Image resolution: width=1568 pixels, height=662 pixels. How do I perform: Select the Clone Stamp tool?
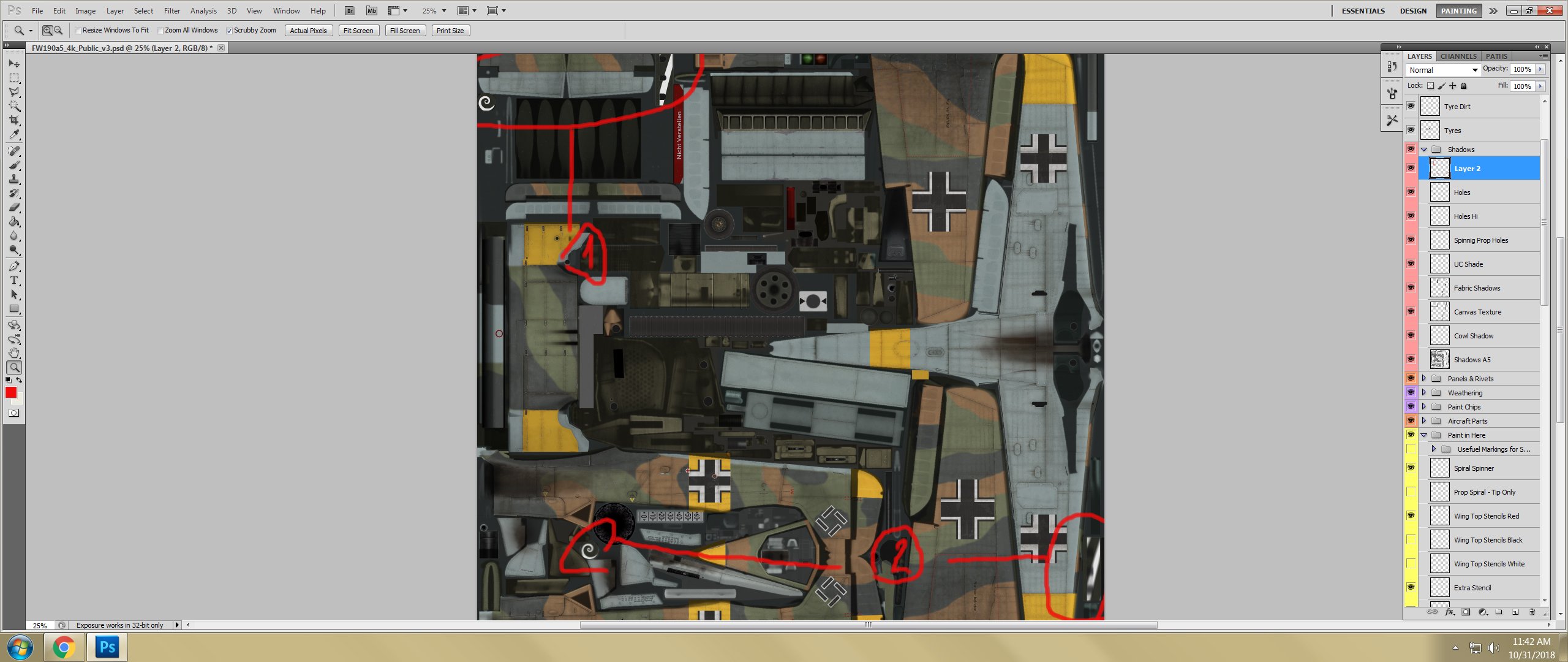click(14, 179)
